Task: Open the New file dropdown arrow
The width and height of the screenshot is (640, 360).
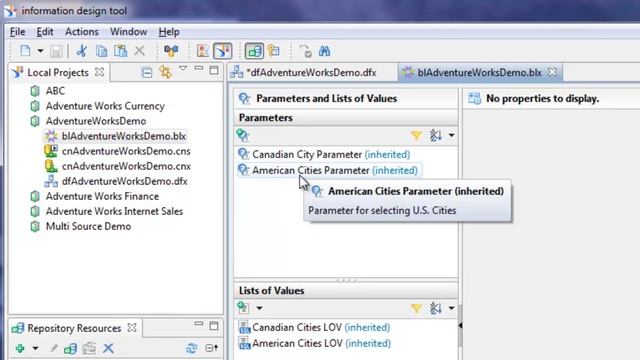Action: (40, 51)
